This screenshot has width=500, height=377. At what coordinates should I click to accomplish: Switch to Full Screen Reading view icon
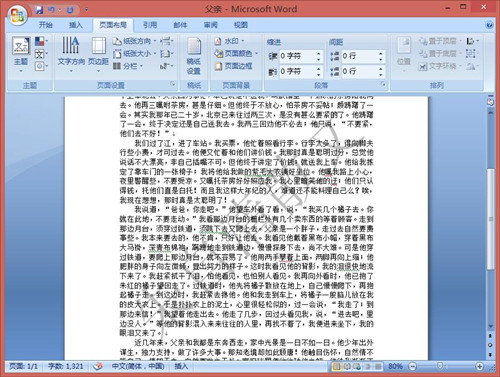(x=347, y=367)
